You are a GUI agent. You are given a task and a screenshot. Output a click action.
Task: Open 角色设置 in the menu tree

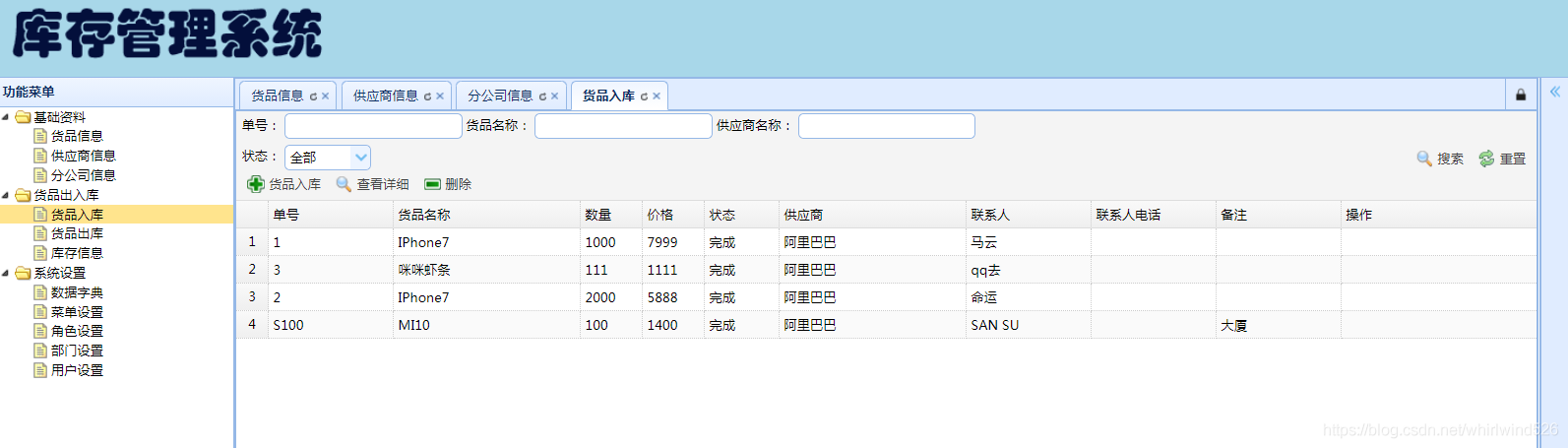(77, 331)
